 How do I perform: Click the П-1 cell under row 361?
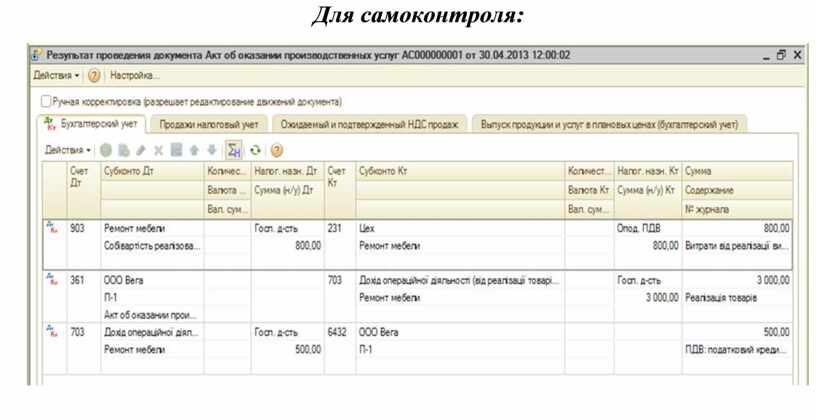tap(152, 298)
